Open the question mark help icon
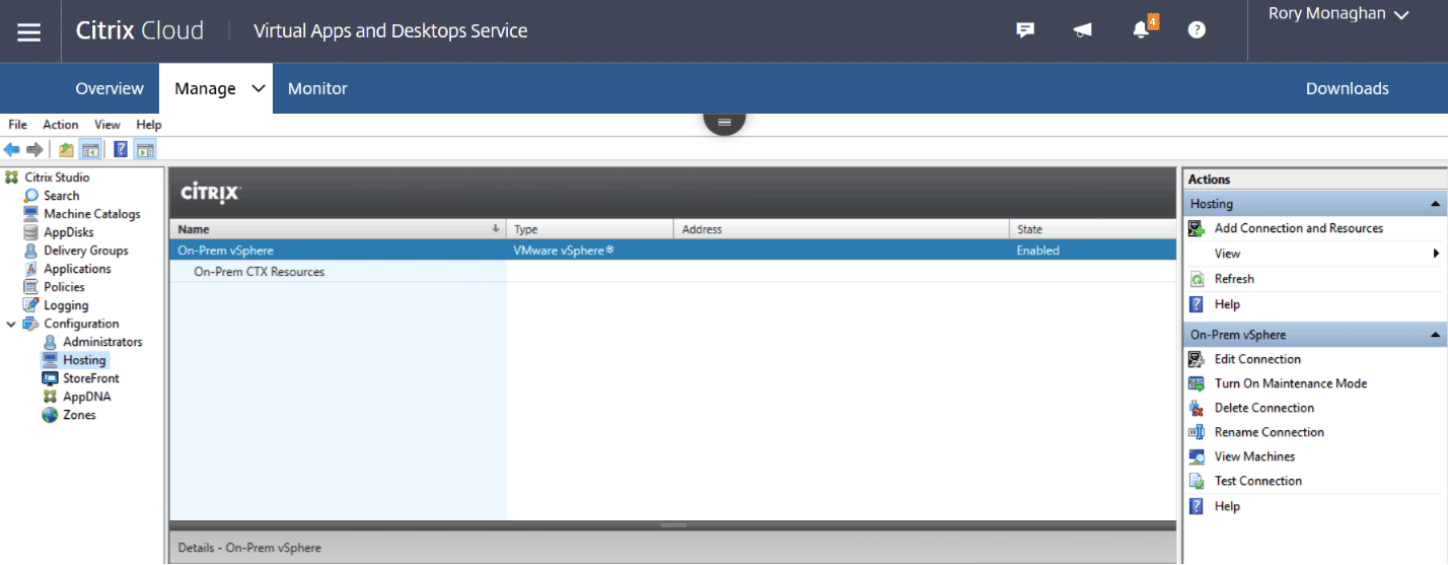 point(1196,30)
